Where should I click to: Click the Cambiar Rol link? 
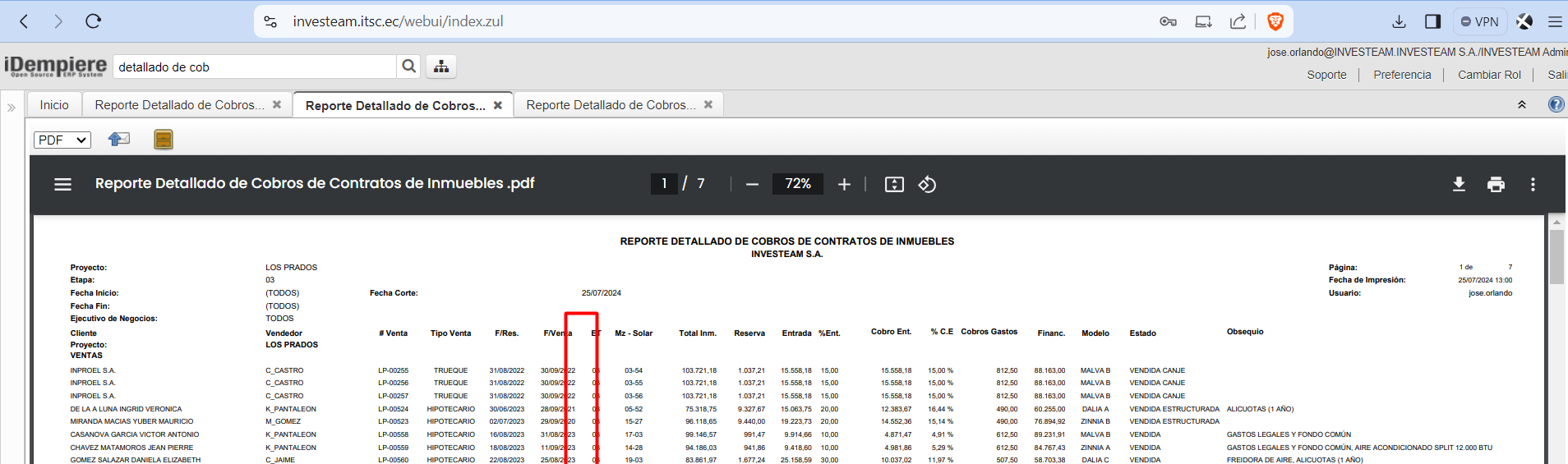tap(1489, 75)
